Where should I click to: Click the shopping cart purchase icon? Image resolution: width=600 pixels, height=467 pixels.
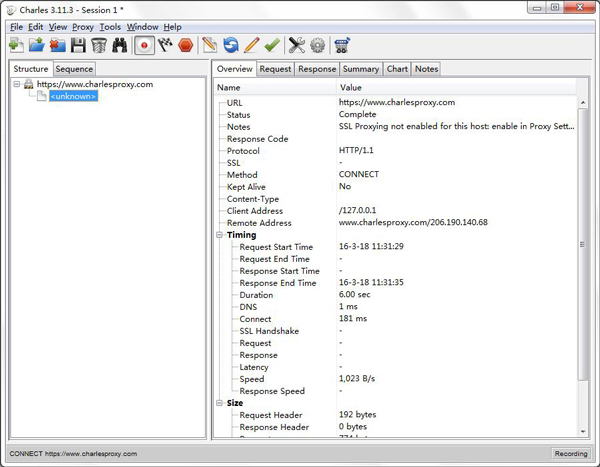[x=342, y=45]
